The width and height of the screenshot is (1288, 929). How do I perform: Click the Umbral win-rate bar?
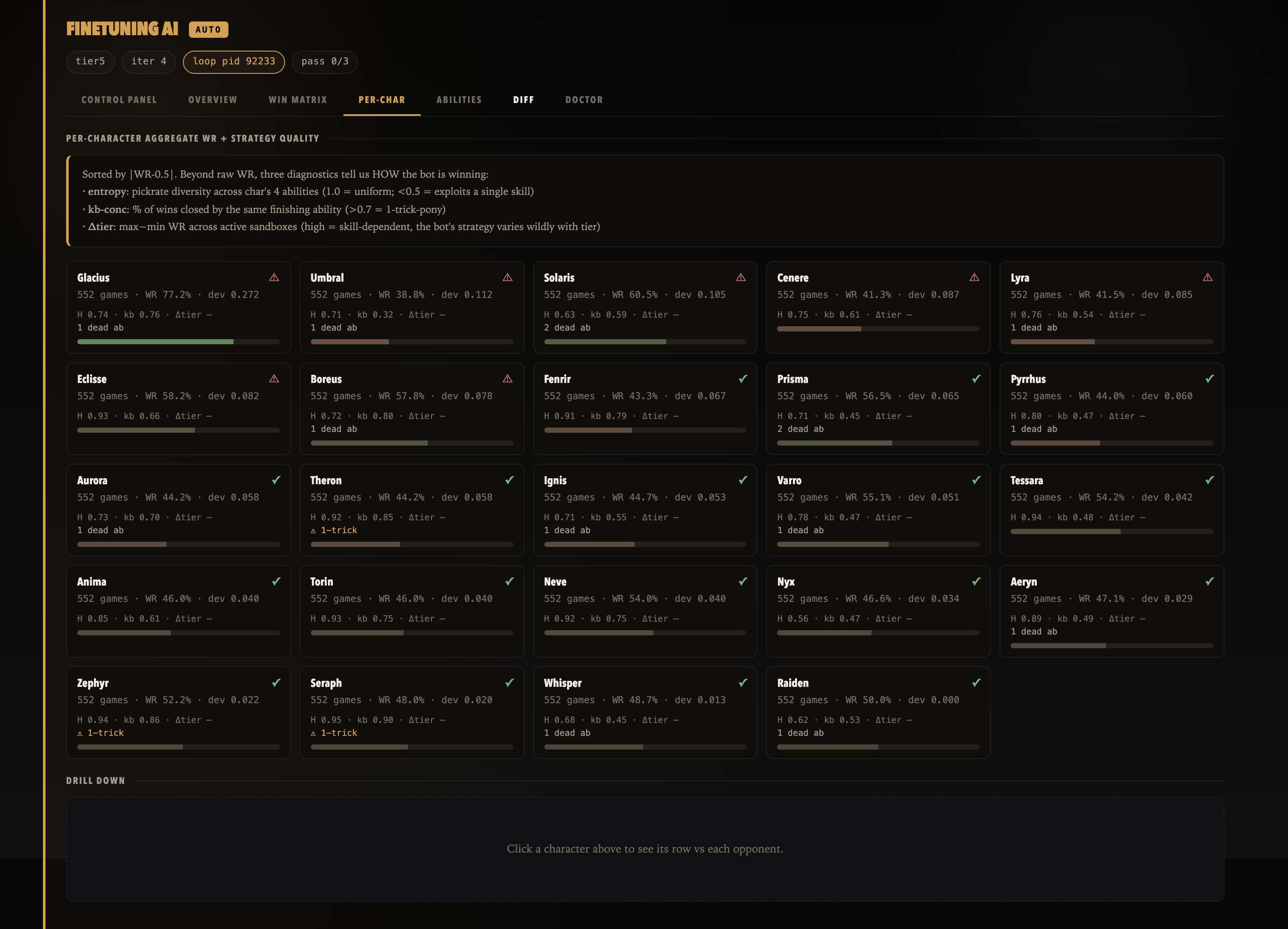(412, 342)
